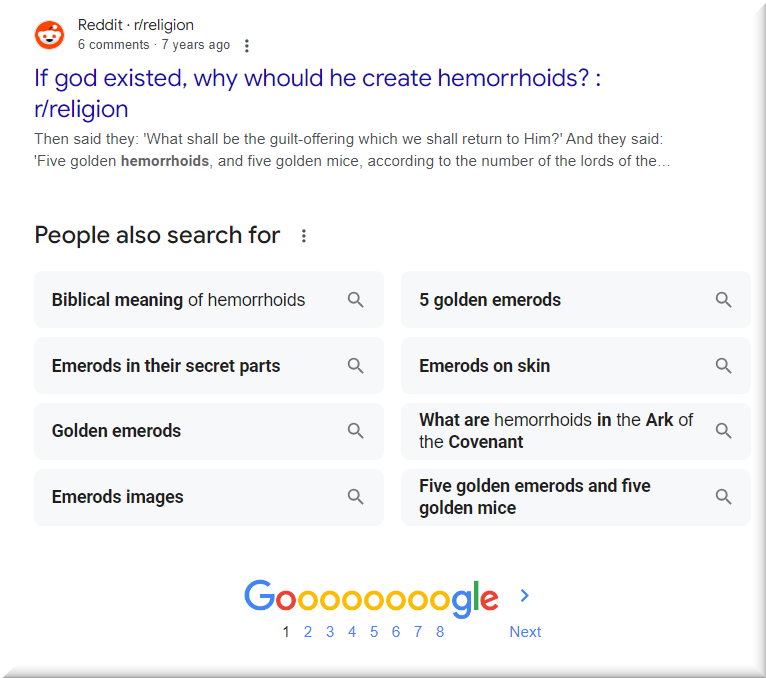Jump to results page 8
766x678 pixels.
440,632
